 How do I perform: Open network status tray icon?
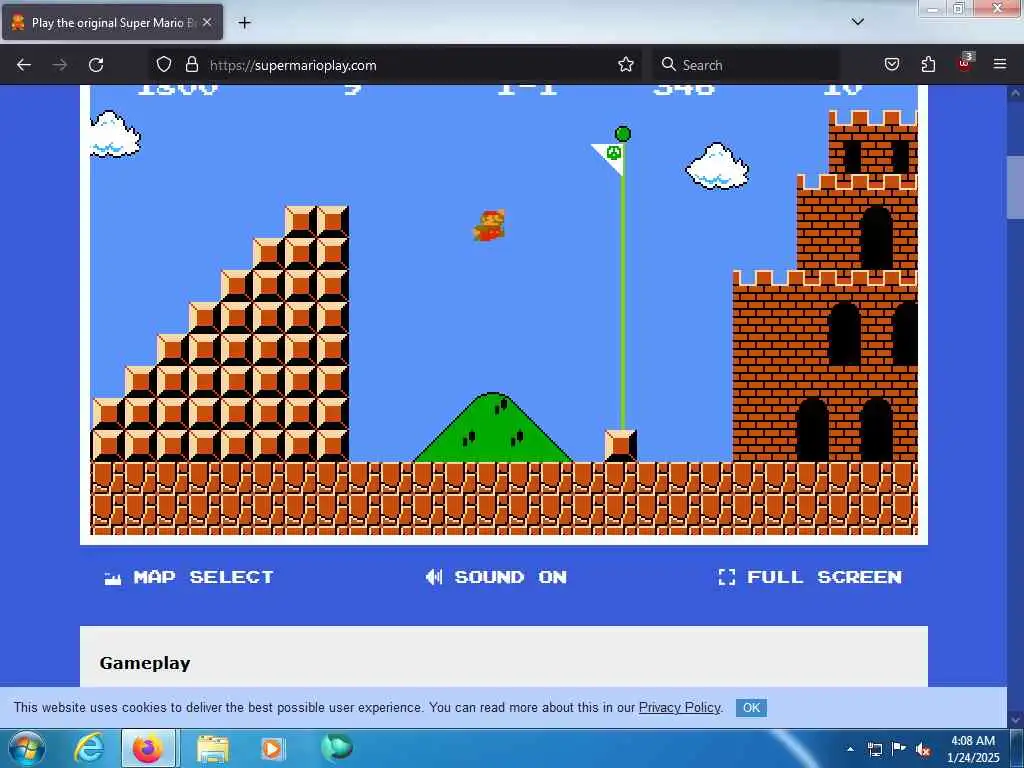point(874,749)
